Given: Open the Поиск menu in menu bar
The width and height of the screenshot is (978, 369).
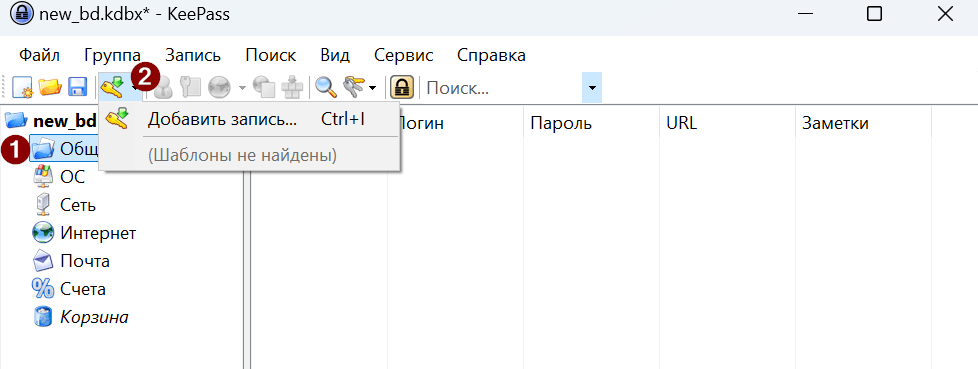Looking at the screenshot, I should click(x=271, y=55).
